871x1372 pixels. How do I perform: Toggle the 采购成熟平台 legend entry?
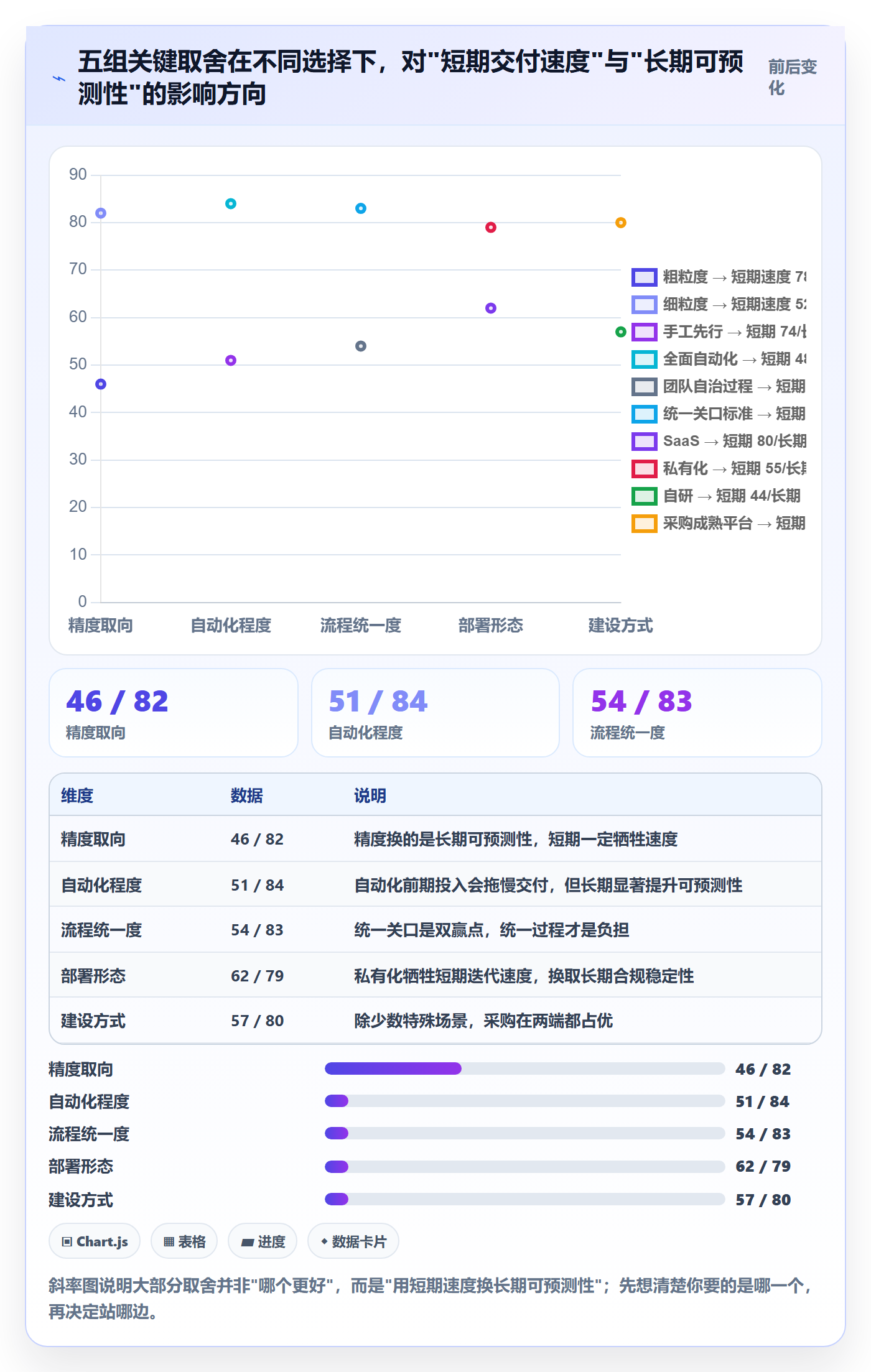click(719, 523)
